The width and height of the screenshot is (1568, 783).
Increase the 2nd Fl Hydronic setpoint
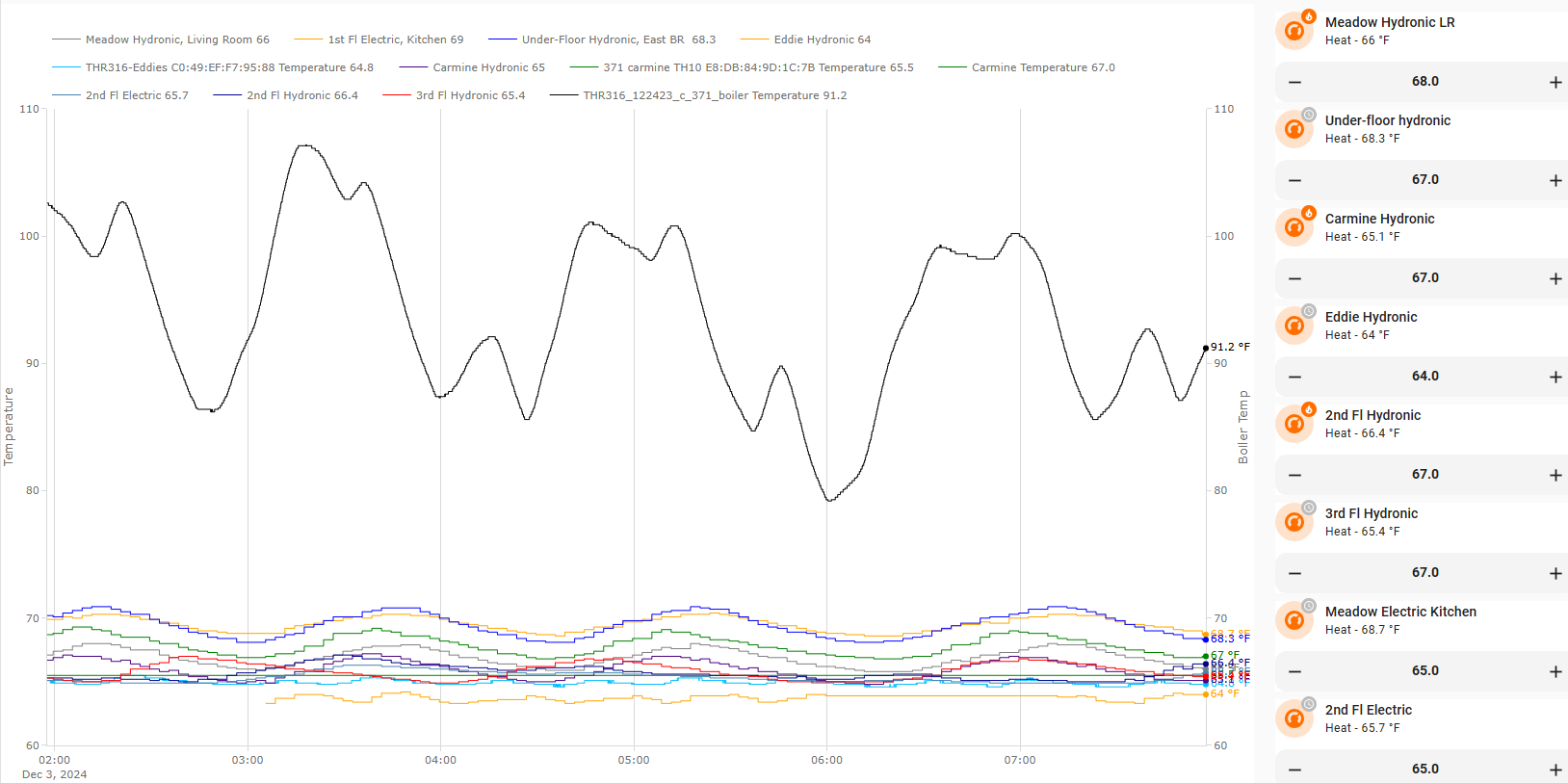[1555, 475]
